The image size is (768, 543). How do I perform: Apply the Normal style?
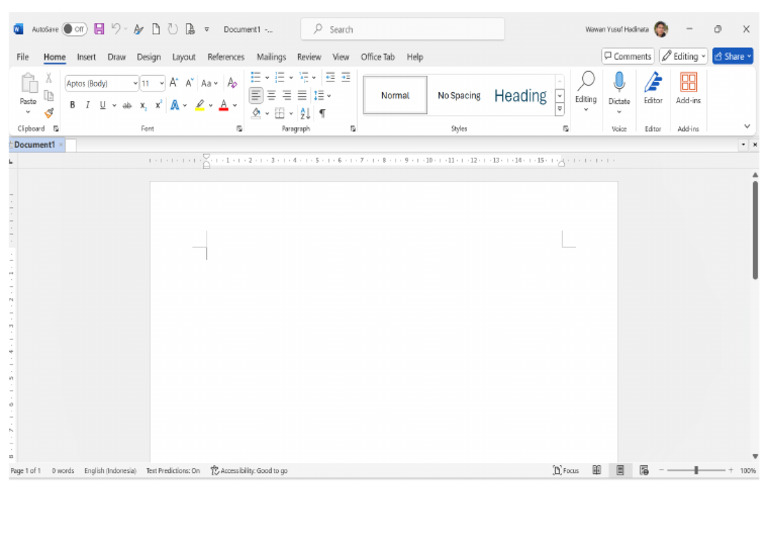coord(395,95)
